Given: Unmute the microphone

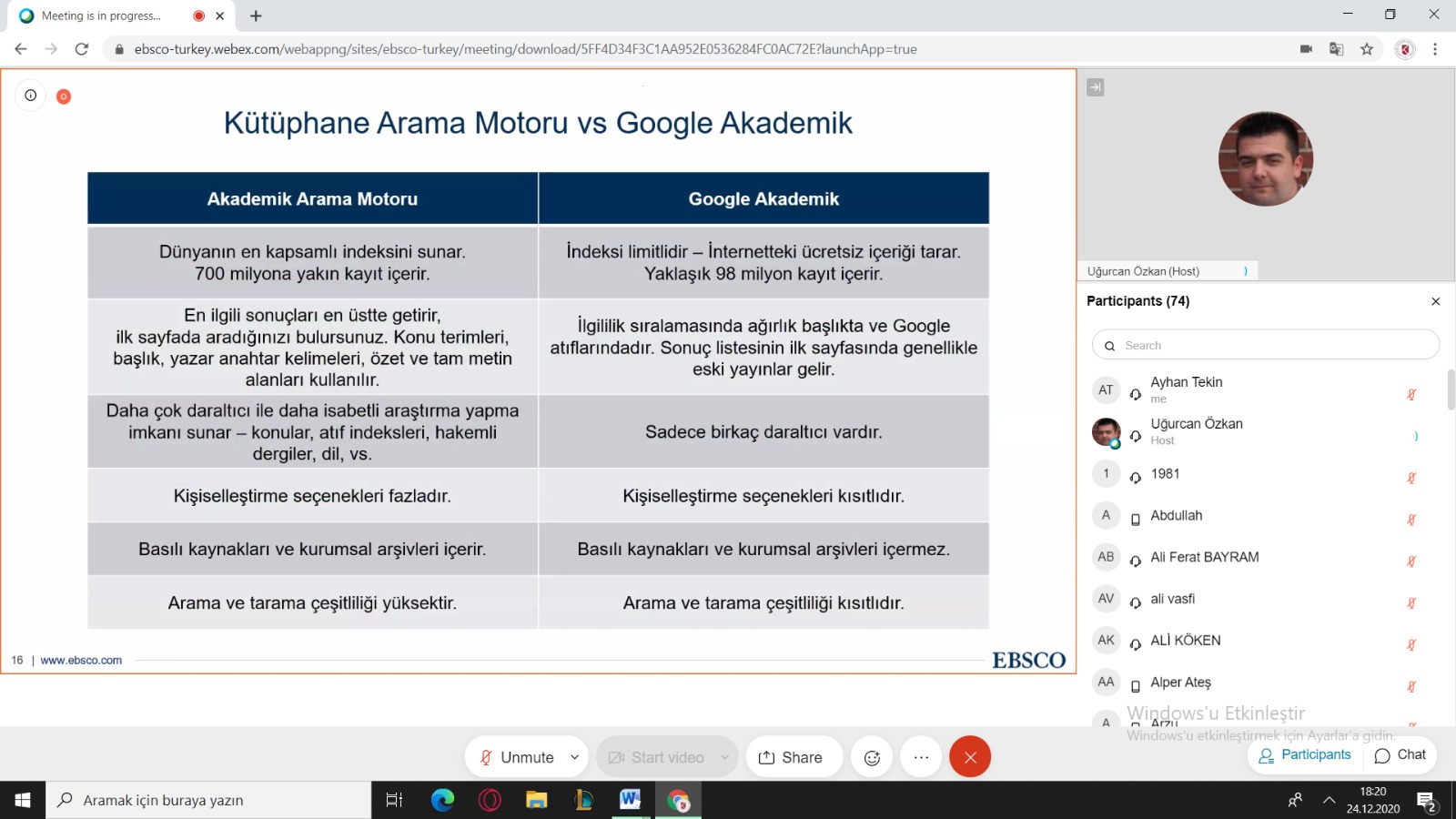Looking at the screenshot, I should 517,757.
